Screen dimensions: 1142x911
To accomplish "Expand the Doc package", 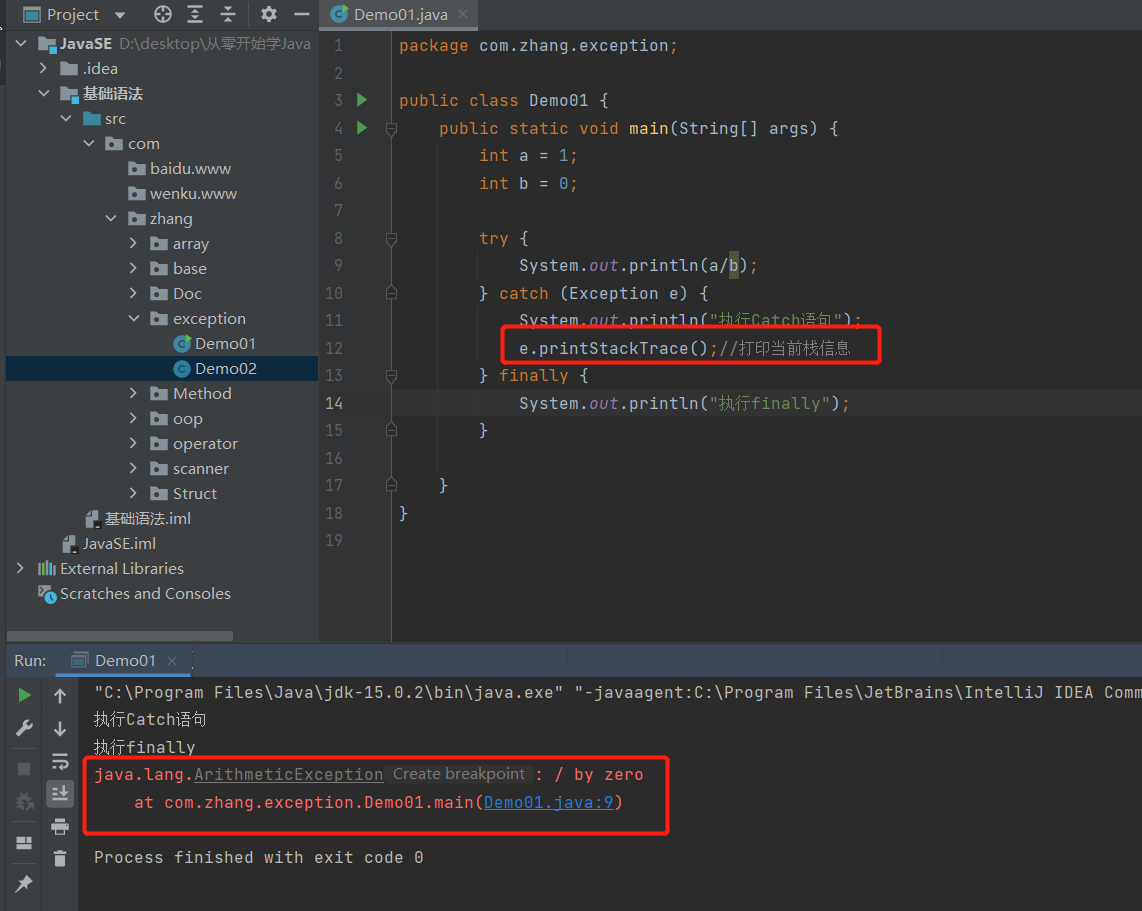I will (133, 293).
